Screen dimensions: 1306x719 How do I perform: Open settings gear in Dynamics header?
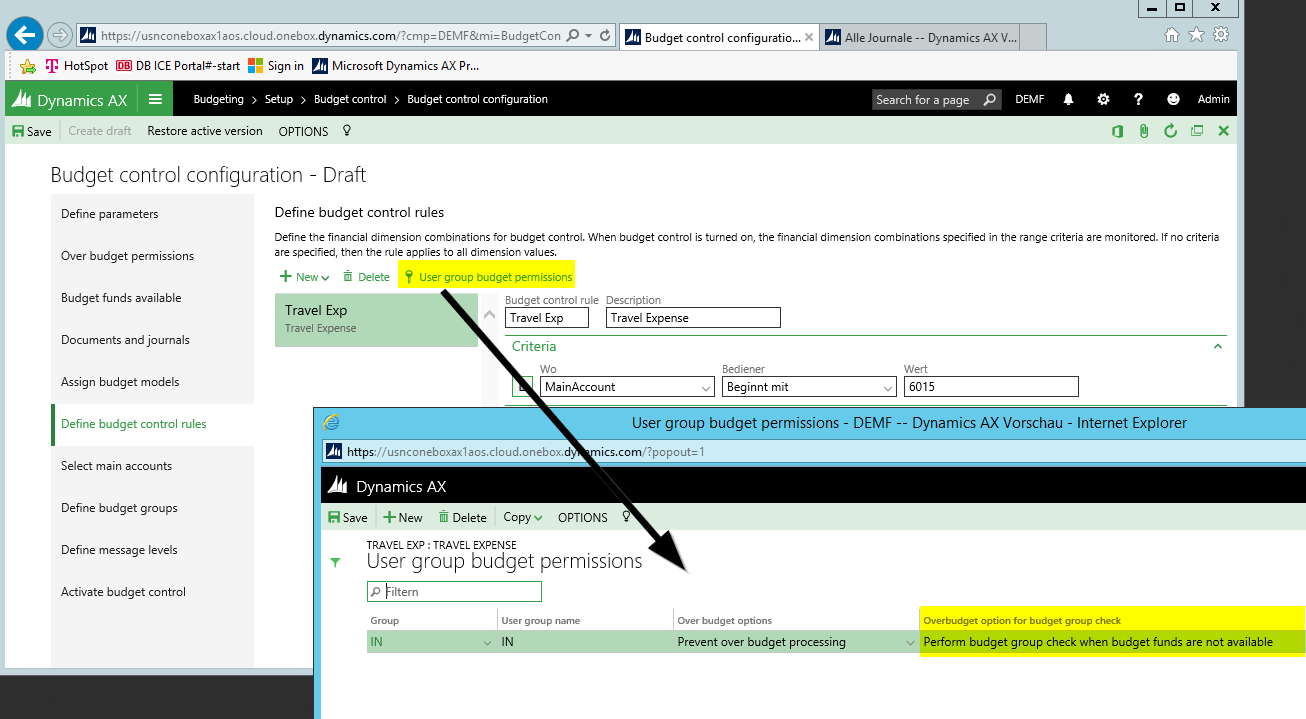point(1103,99)
